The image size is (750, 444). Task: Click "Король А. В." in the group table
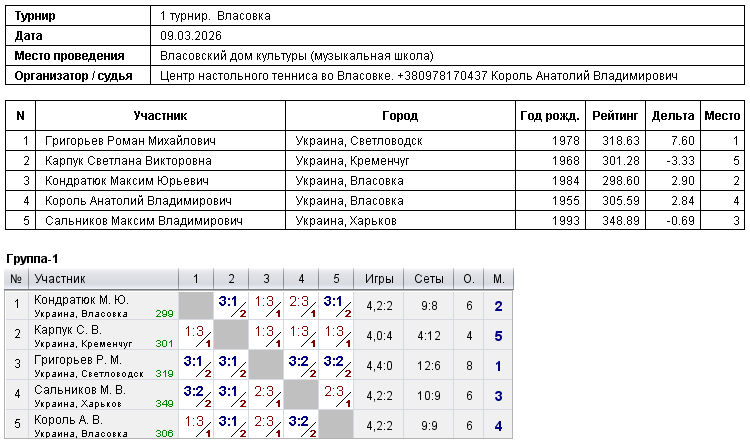coord(68,420)
